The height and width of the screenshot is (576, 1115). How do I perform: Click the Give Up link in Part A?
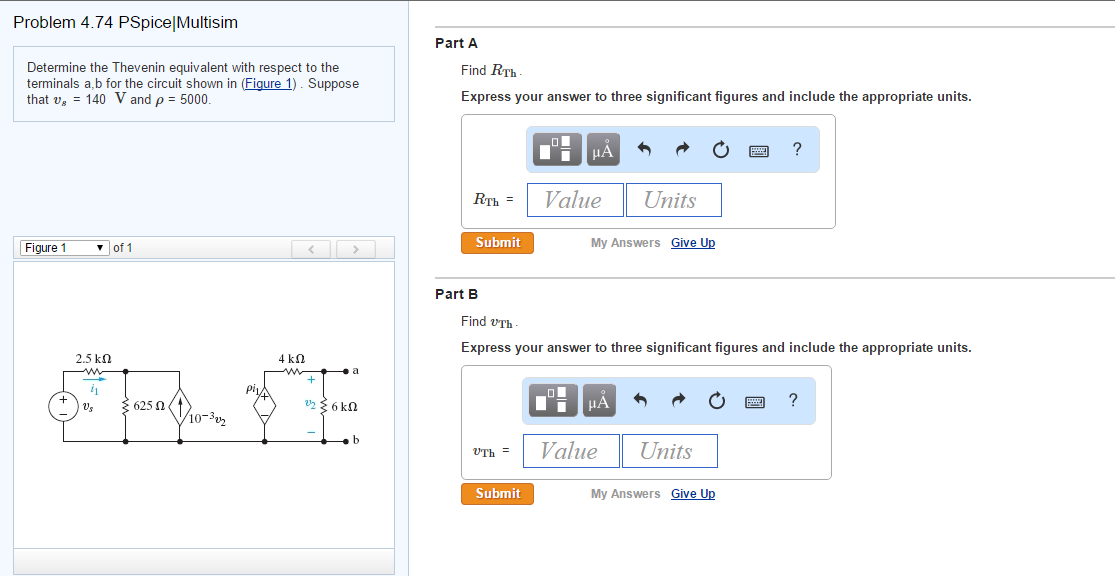click(x=693, y=242)
